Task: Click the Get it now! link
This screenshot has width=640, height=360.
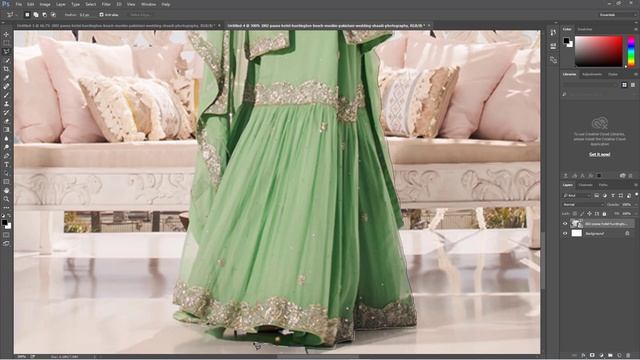Action: click(599, 154)
